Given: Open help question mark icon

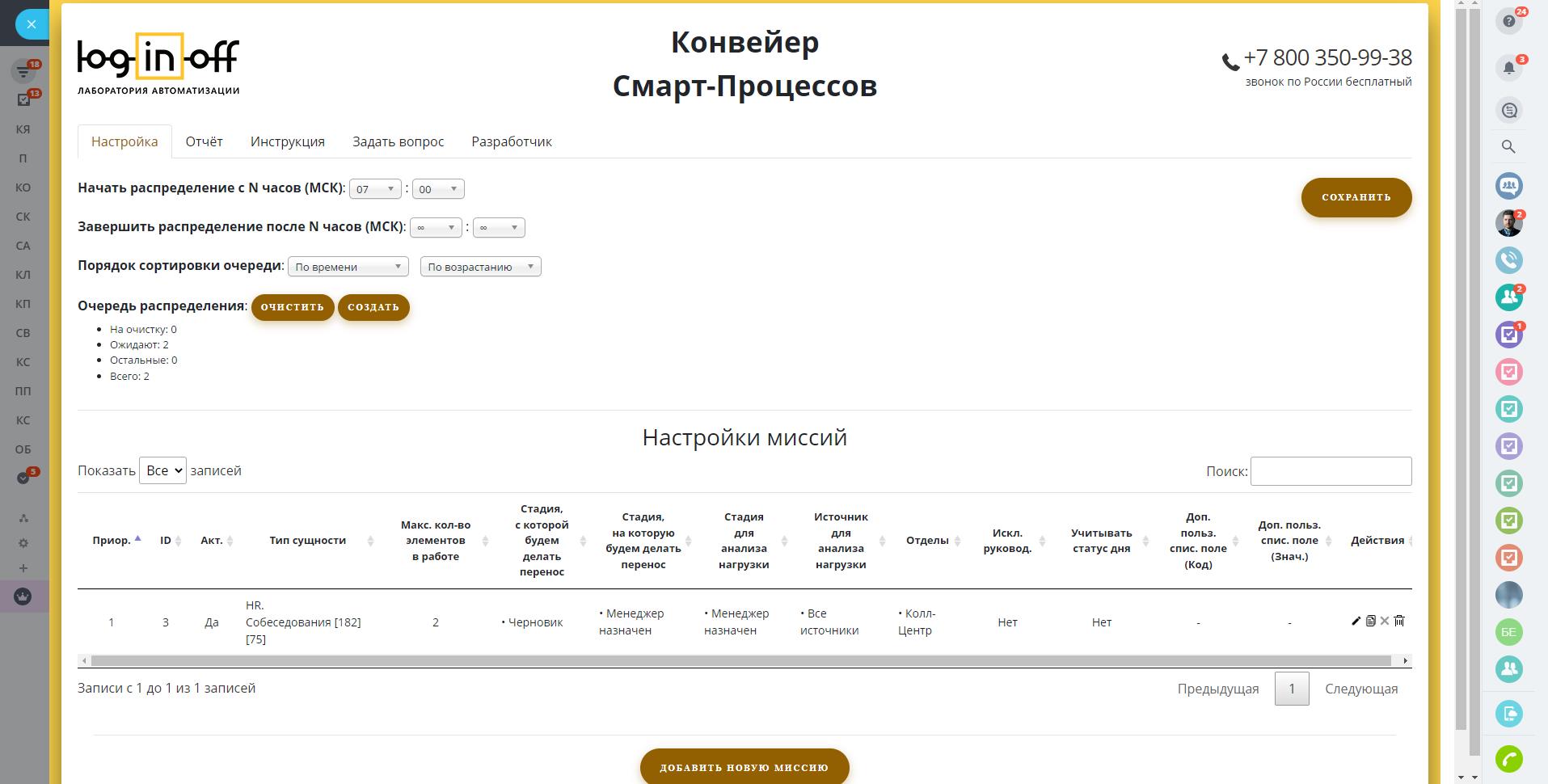Looking at the screenshot, I should coord(1508,22).
